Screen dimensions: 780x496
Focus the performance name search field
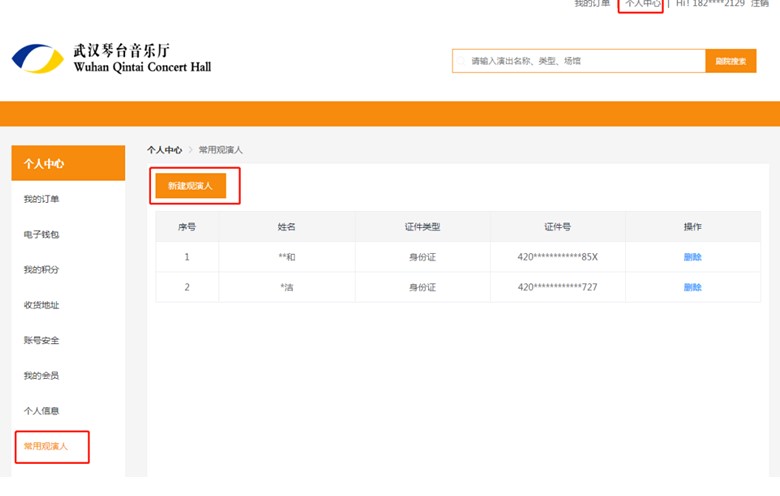[579, 61]
